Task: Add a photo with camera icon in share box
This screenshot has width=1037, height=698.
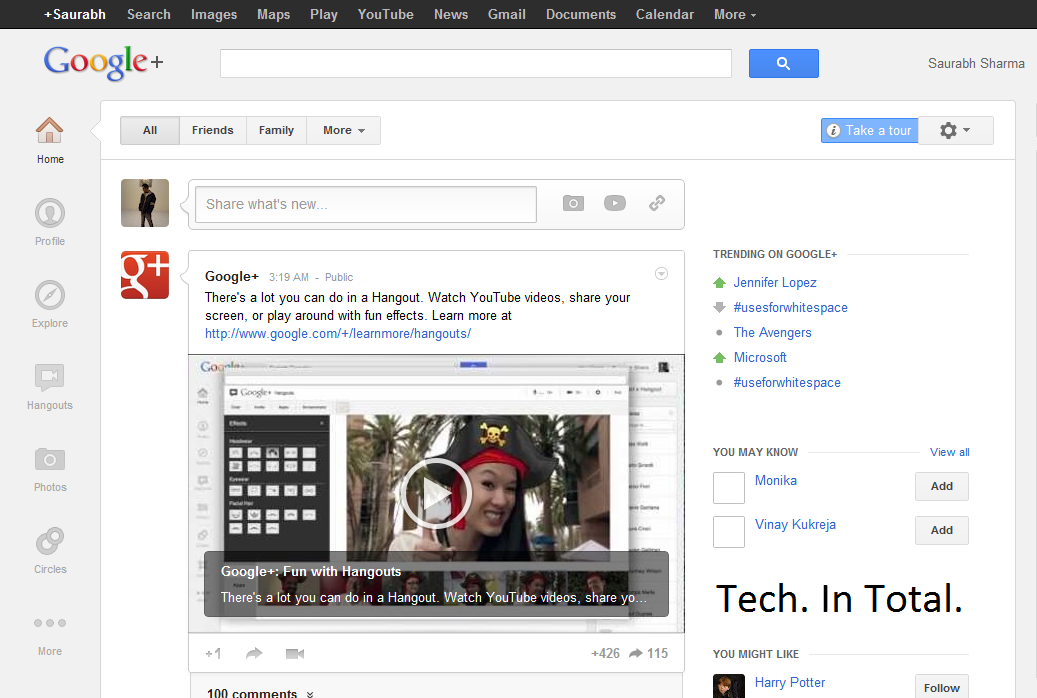Action: pos(573,203)
